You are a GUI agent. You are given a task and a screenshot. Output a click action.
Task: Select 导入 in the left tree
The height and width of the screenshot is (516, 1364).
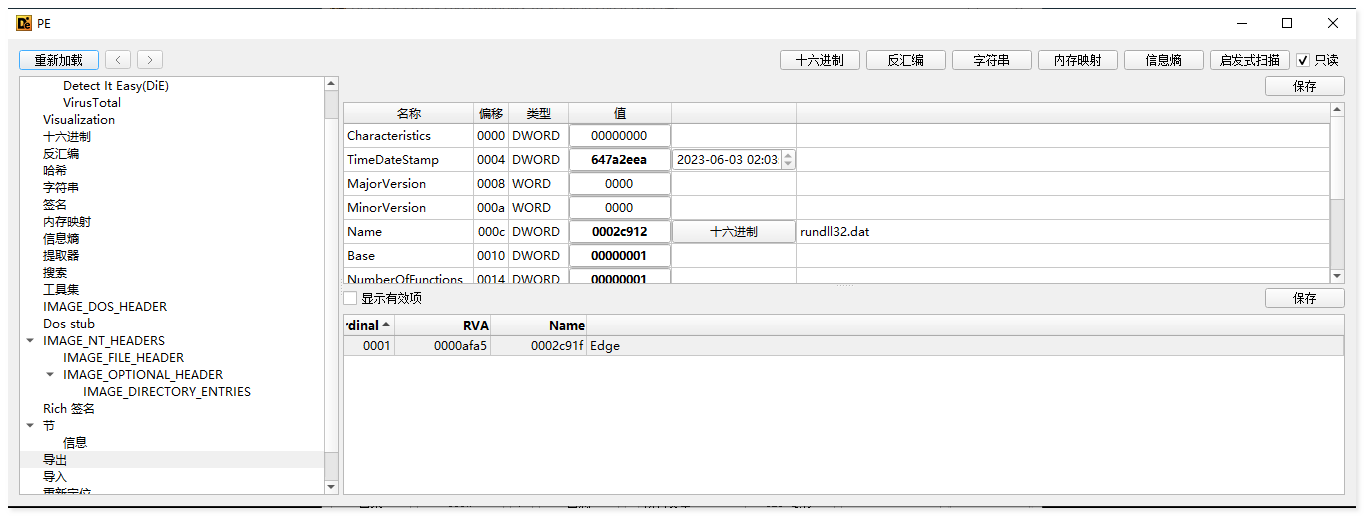pos(55,477)
